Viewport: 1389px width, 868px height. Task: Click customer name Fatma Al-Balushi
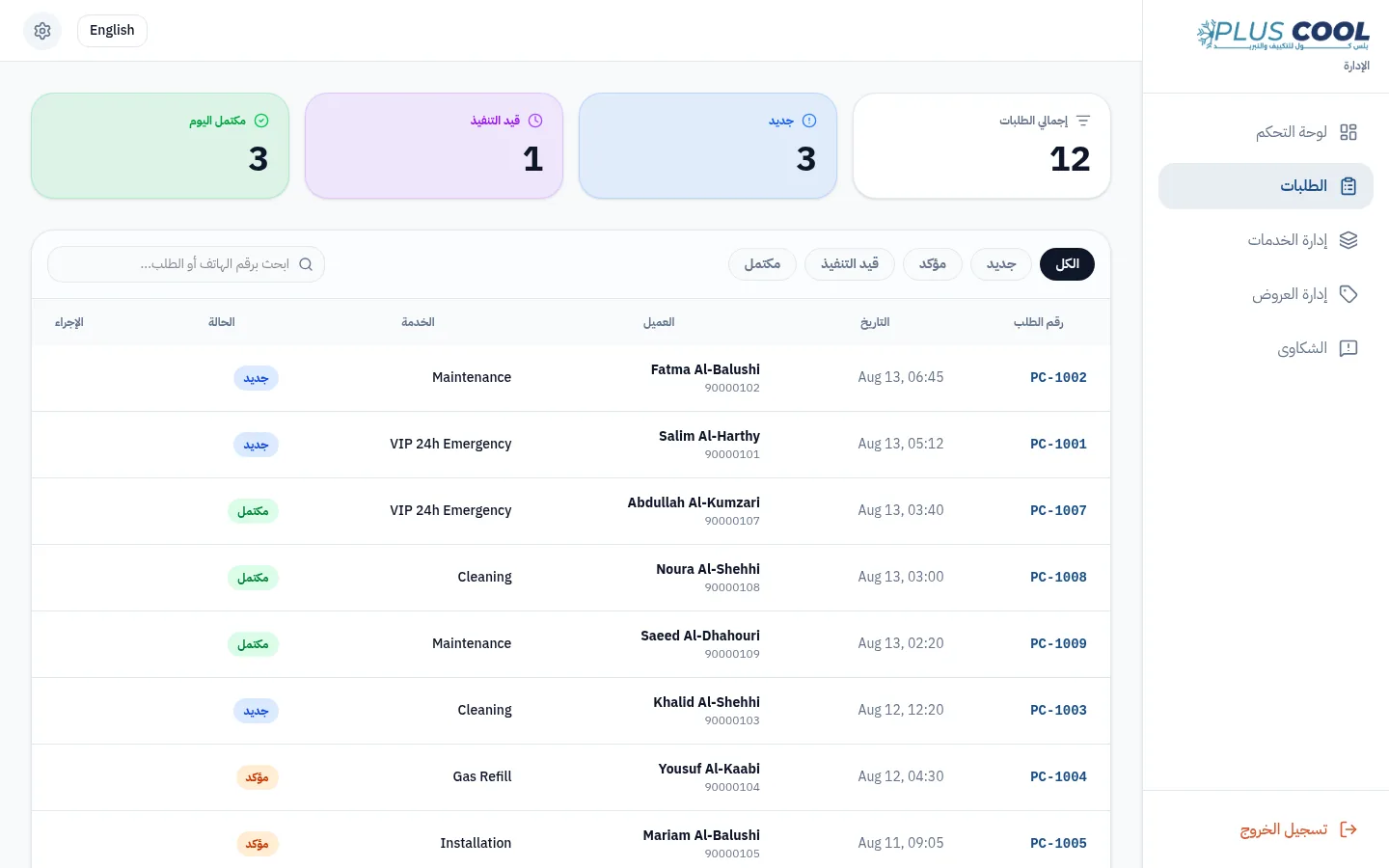coord(705,369)
